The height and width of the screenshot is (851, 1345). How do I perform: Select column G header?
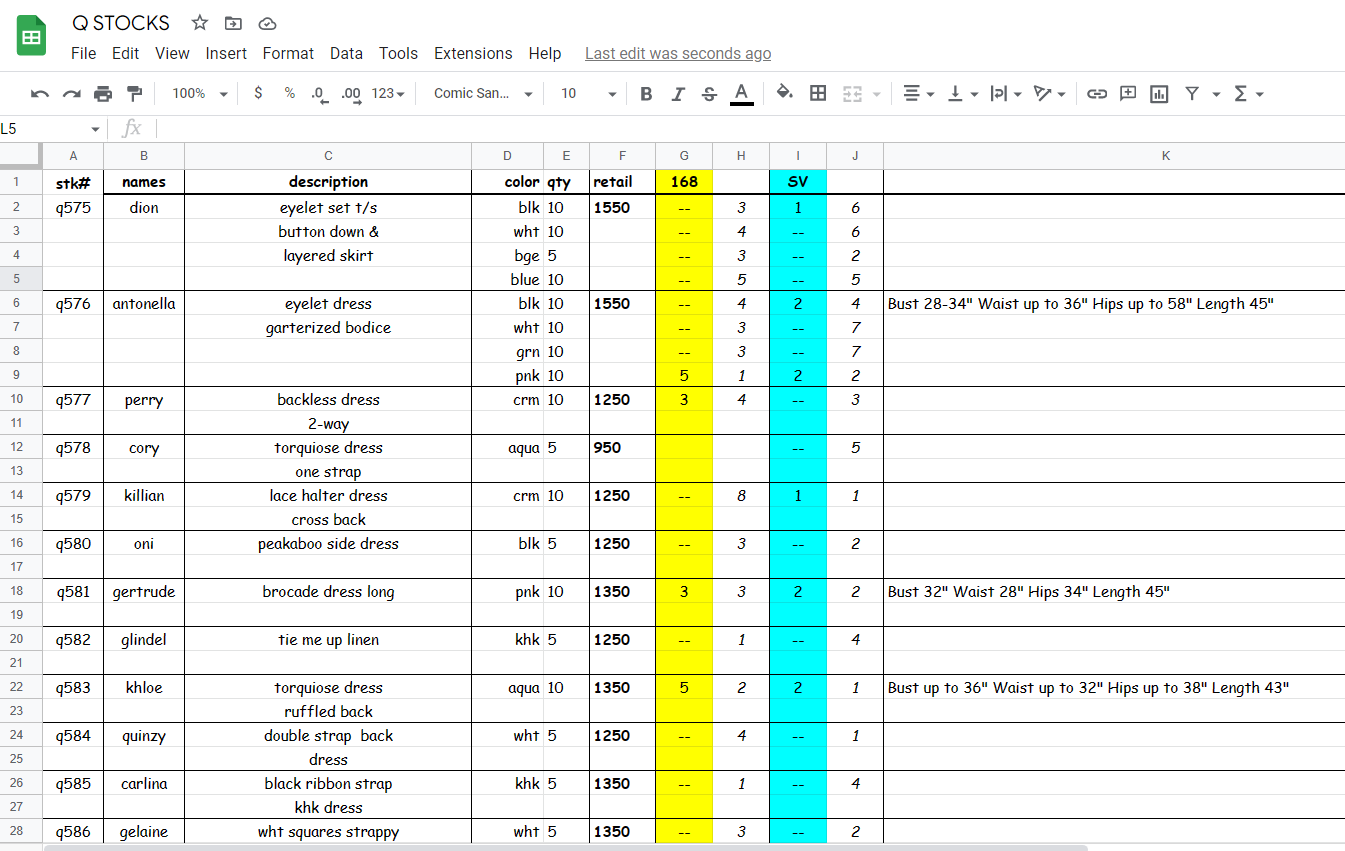pyautogui.click(x=684, y=155)
